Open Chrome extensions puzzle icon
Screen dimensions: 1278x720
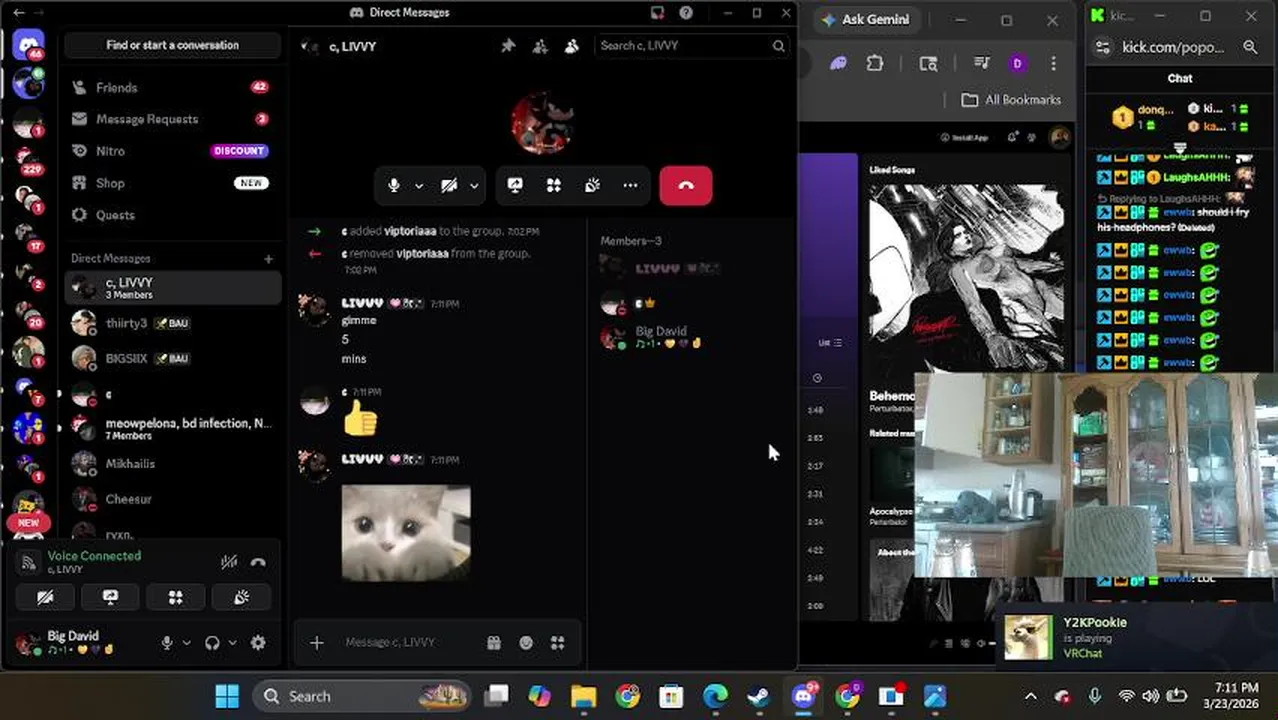tap(875, 63)
